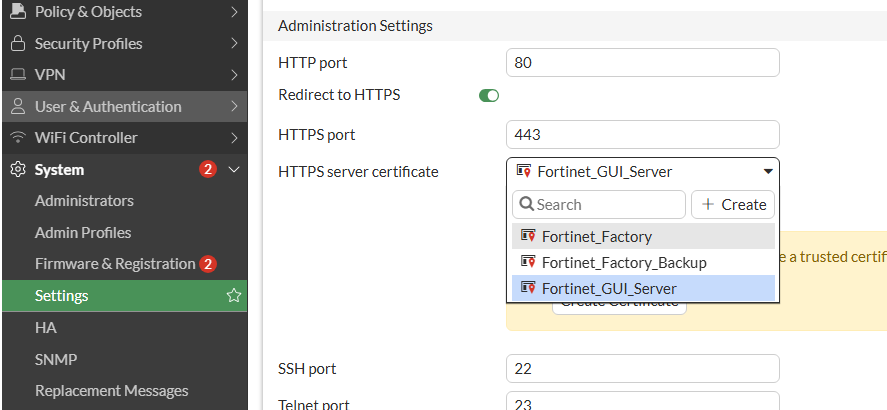Click the certificate Search input field
The width and height of the screenshot is (887, 410).
[x=598, y=204]
